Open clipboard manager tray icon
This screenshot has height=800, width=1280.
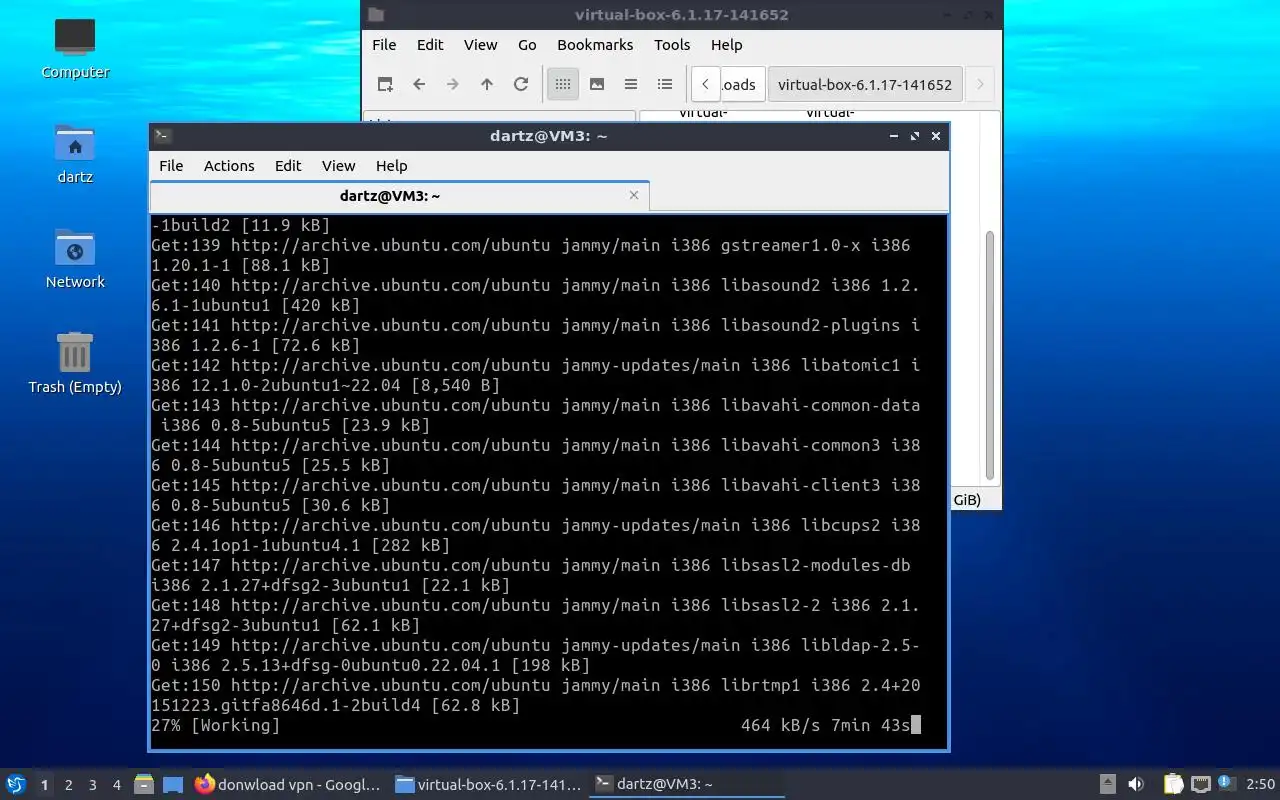1174,785
